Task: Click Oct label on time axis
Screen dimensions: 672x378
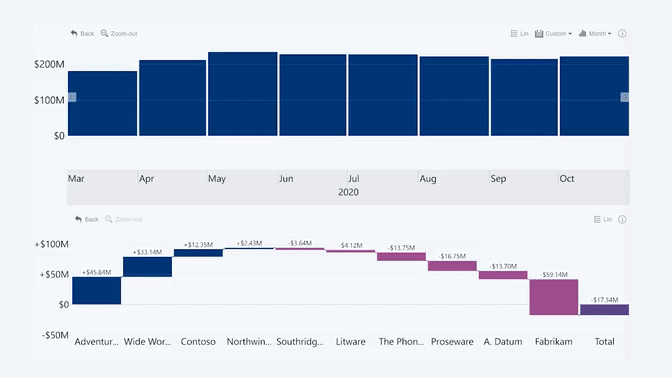Action: click(567, 179)
